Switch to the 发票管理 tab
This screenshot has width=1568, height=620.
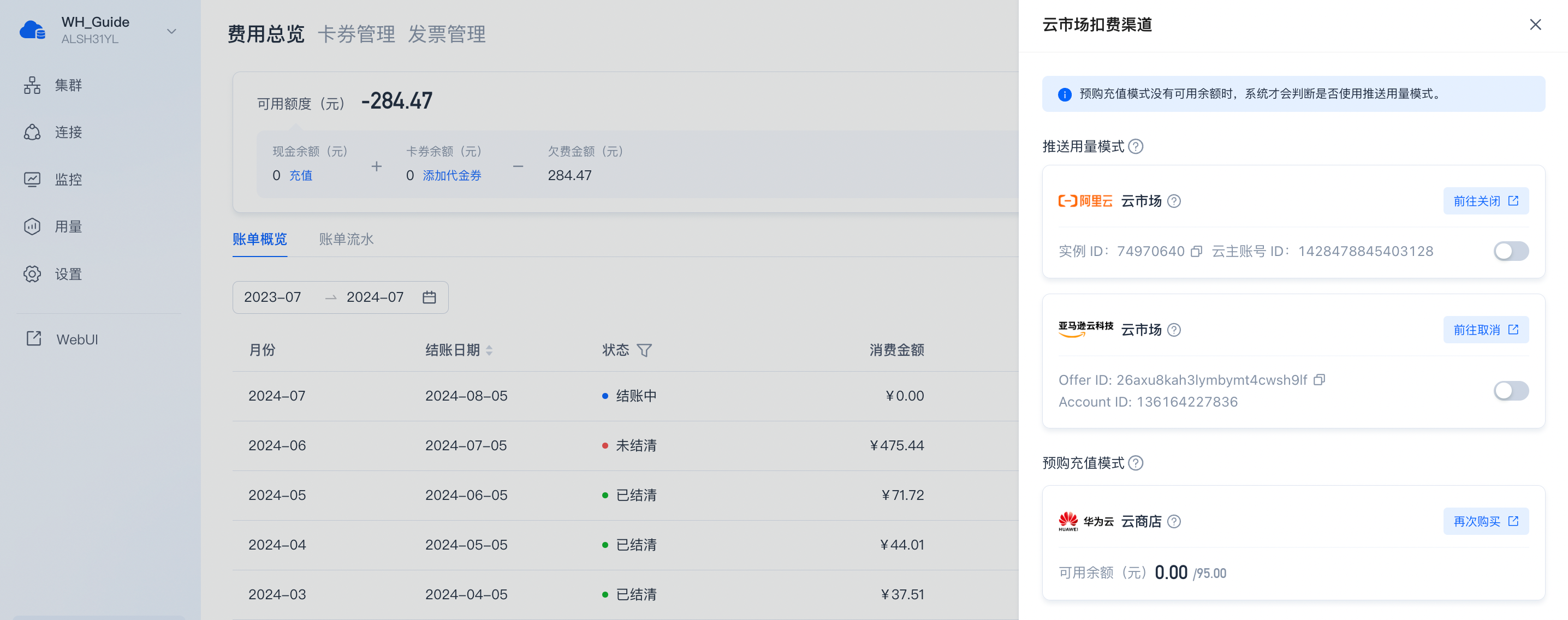click(x=447, y=33)
